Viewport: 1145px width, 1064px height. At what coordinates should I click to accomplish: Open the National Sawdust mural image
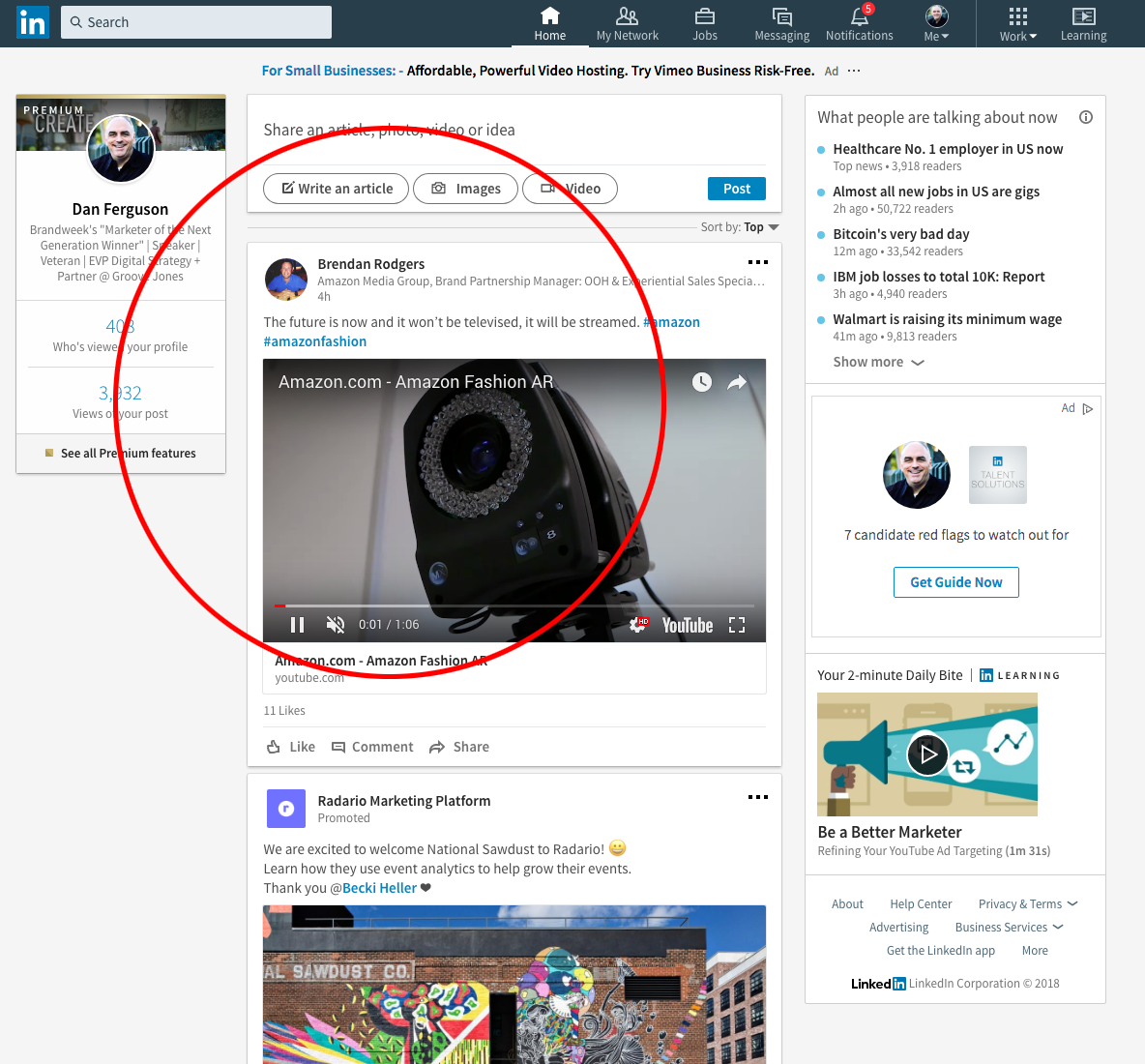tap(514, 985)
